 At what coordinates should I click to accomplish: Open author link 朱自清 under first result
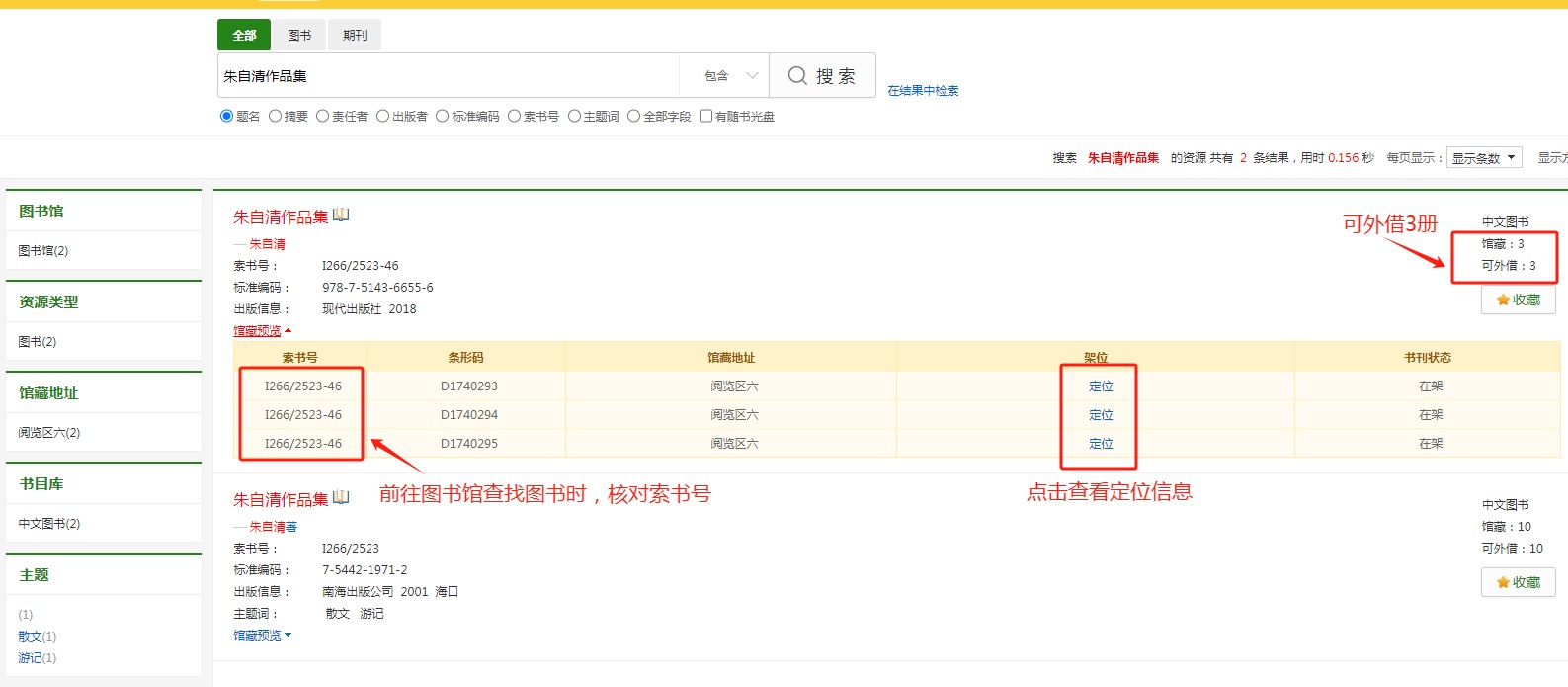point(267,244)
